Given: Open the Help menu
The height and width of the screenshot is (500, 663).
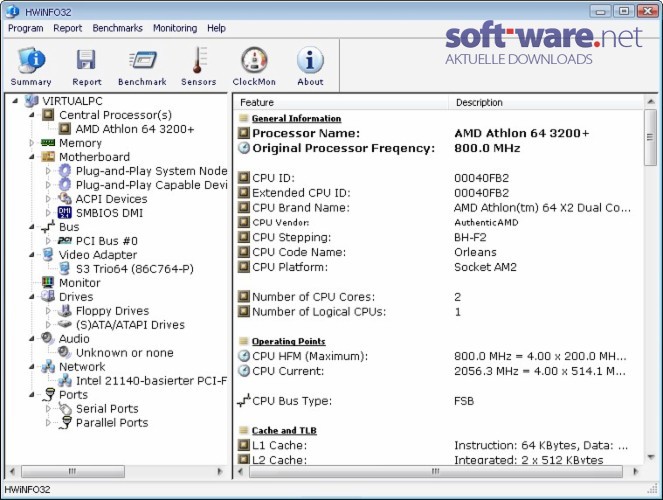Looking at the screenshot, I should 216,28.
